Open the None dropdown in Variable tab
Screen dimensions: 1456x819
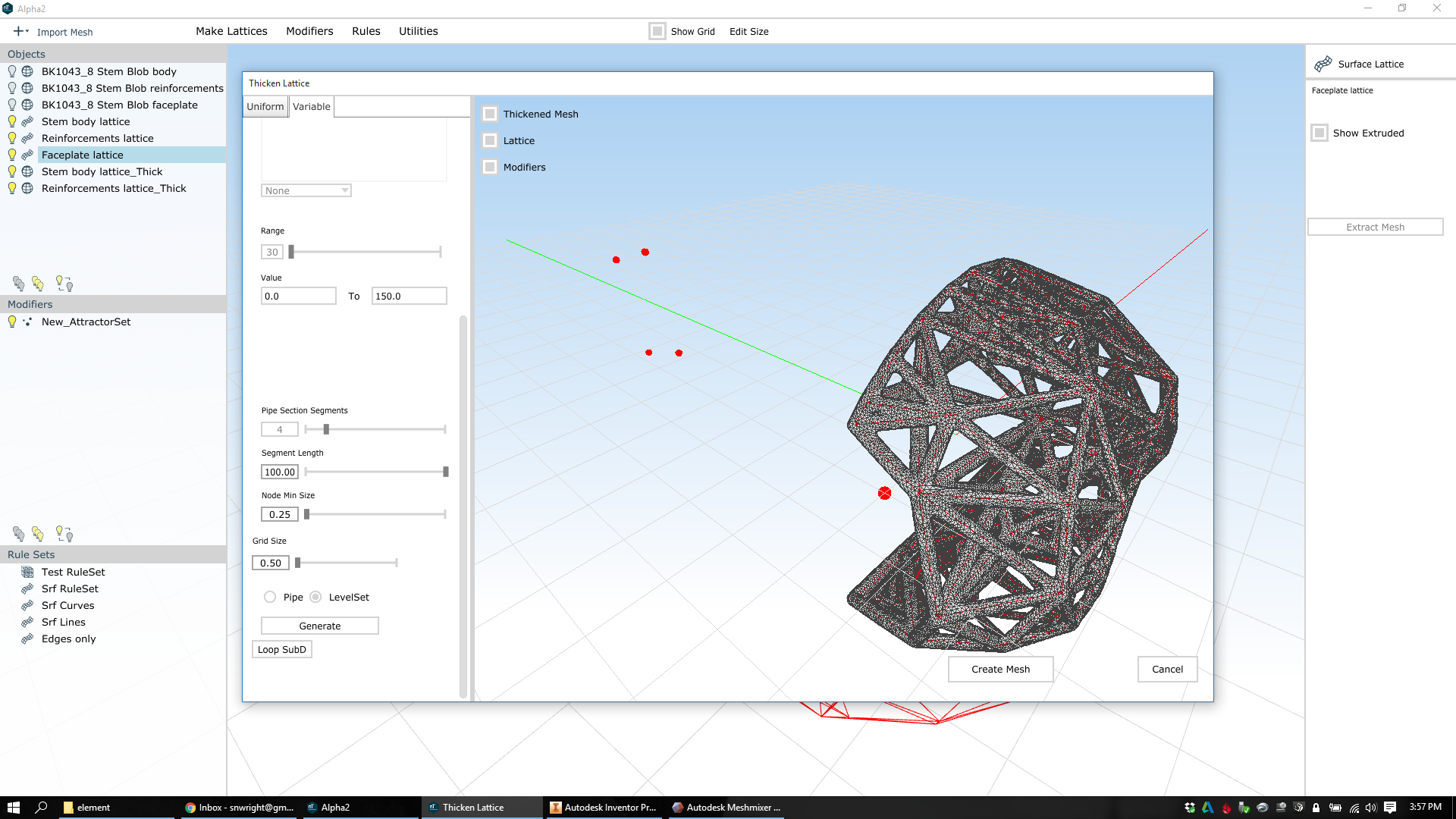click(x=306, y=190)
